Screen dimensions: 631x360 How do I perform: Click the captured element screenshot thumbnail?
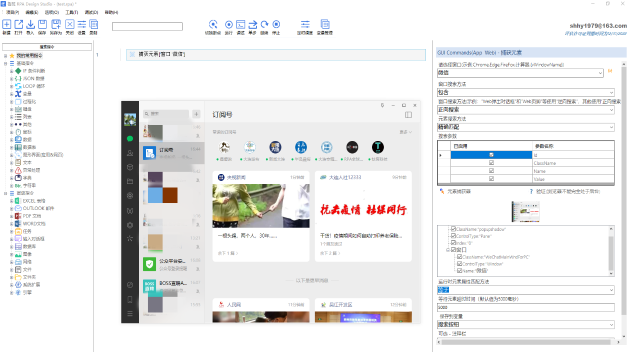pos(526,212)
